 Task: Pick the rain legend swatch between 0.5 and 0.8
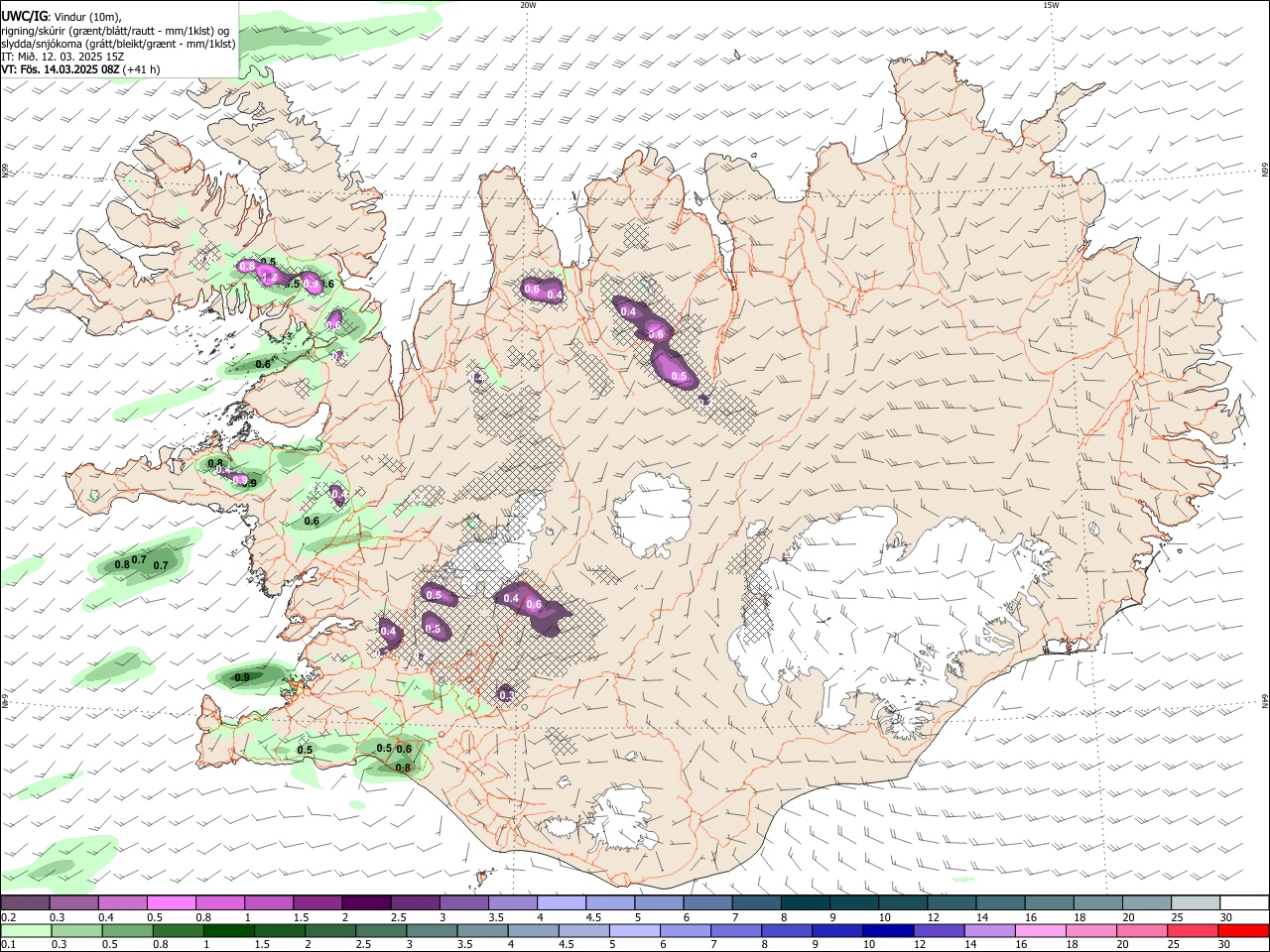tap(127, 930)
